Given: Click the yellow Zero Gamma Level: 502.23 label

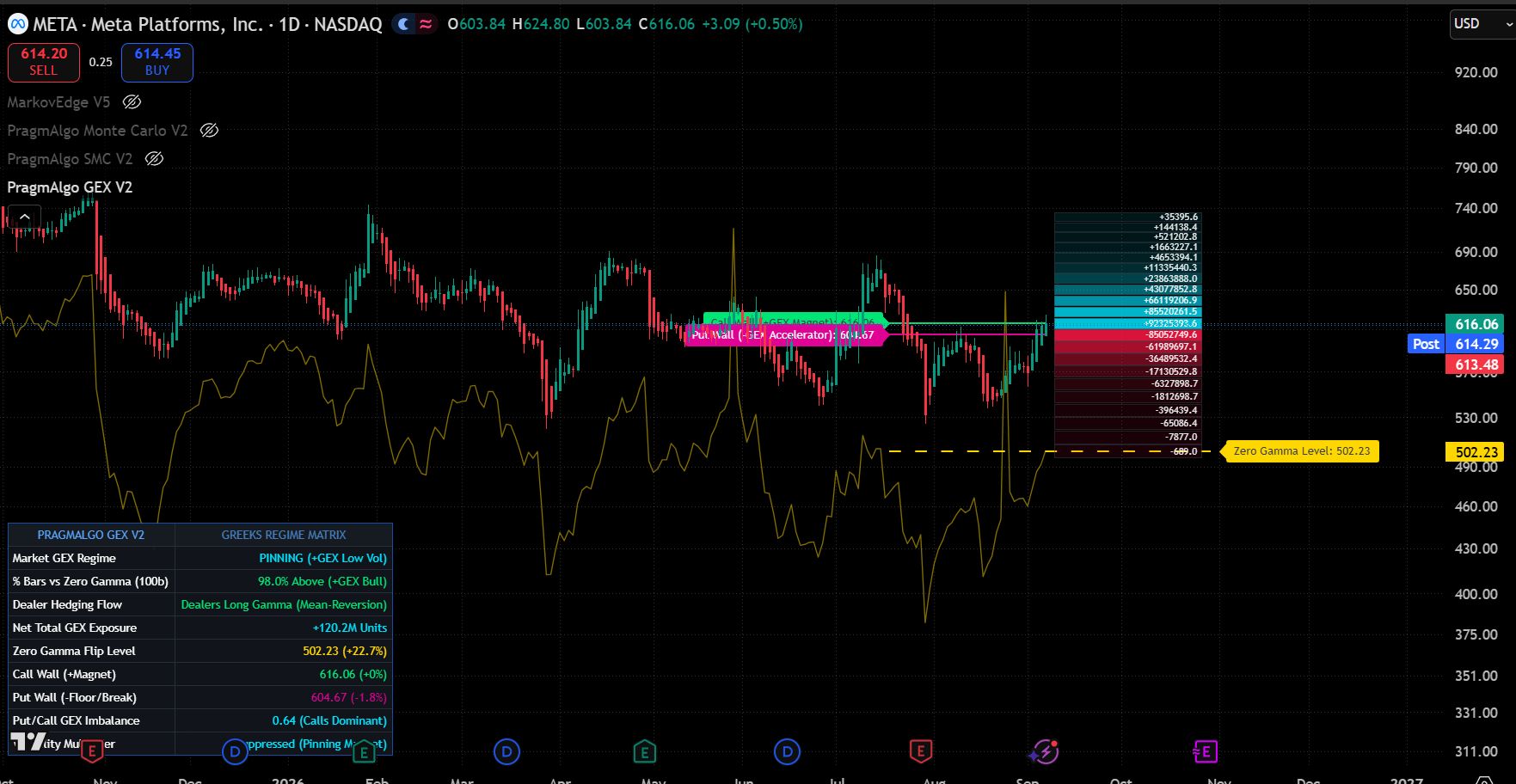Looking at the screenshot, I should point(1301,451).
